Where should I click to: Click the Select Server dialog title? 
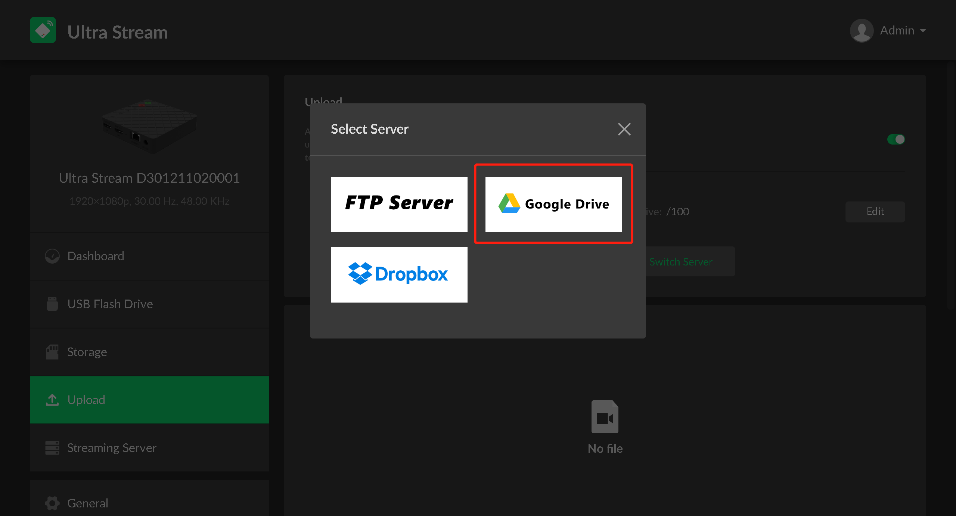coord(369,129)
